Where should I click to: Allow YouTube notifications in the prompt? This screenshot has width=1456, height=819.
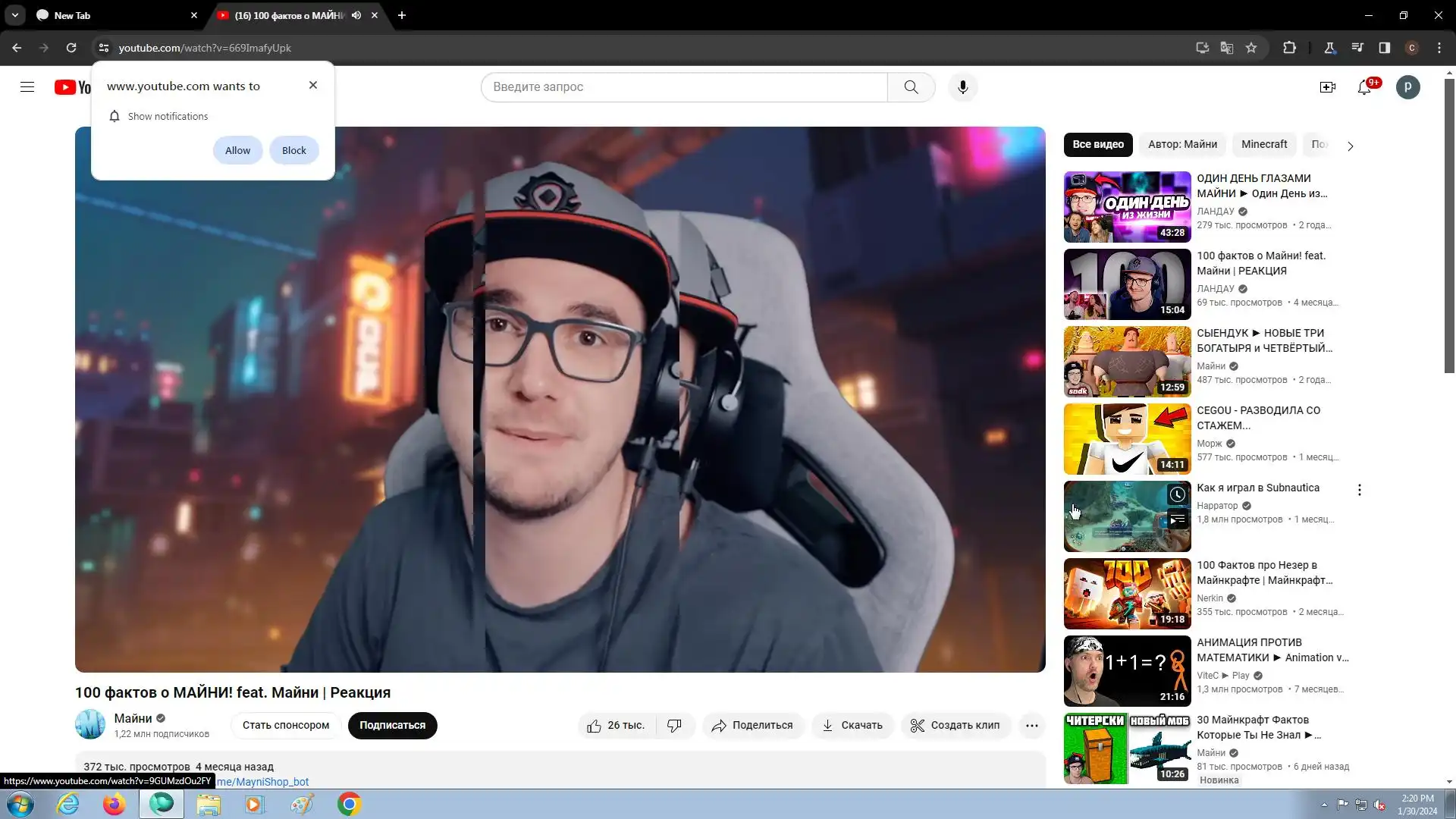pos(237,150)
